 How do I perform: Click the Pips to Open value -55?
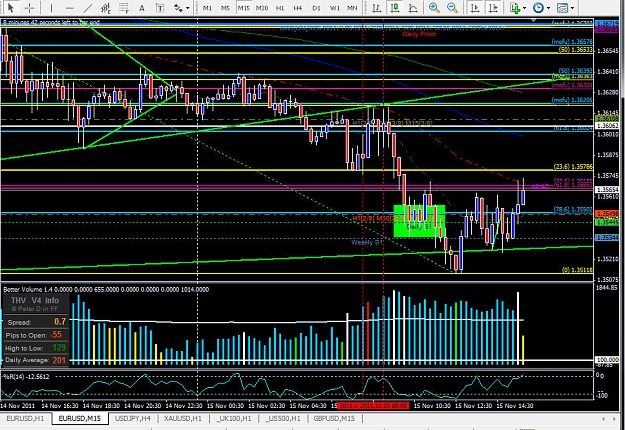point(56,335)
